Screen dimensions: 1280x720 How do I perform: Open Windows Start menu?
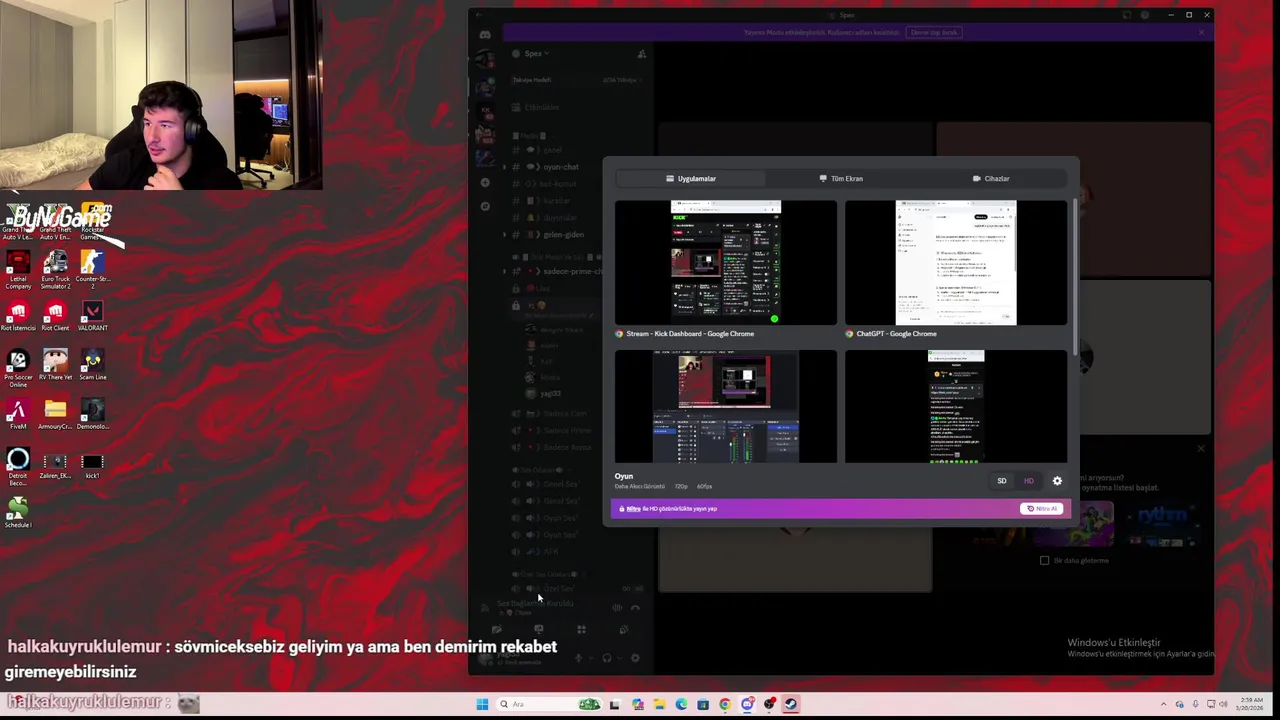pyautogui.click(x=482, y=704)
